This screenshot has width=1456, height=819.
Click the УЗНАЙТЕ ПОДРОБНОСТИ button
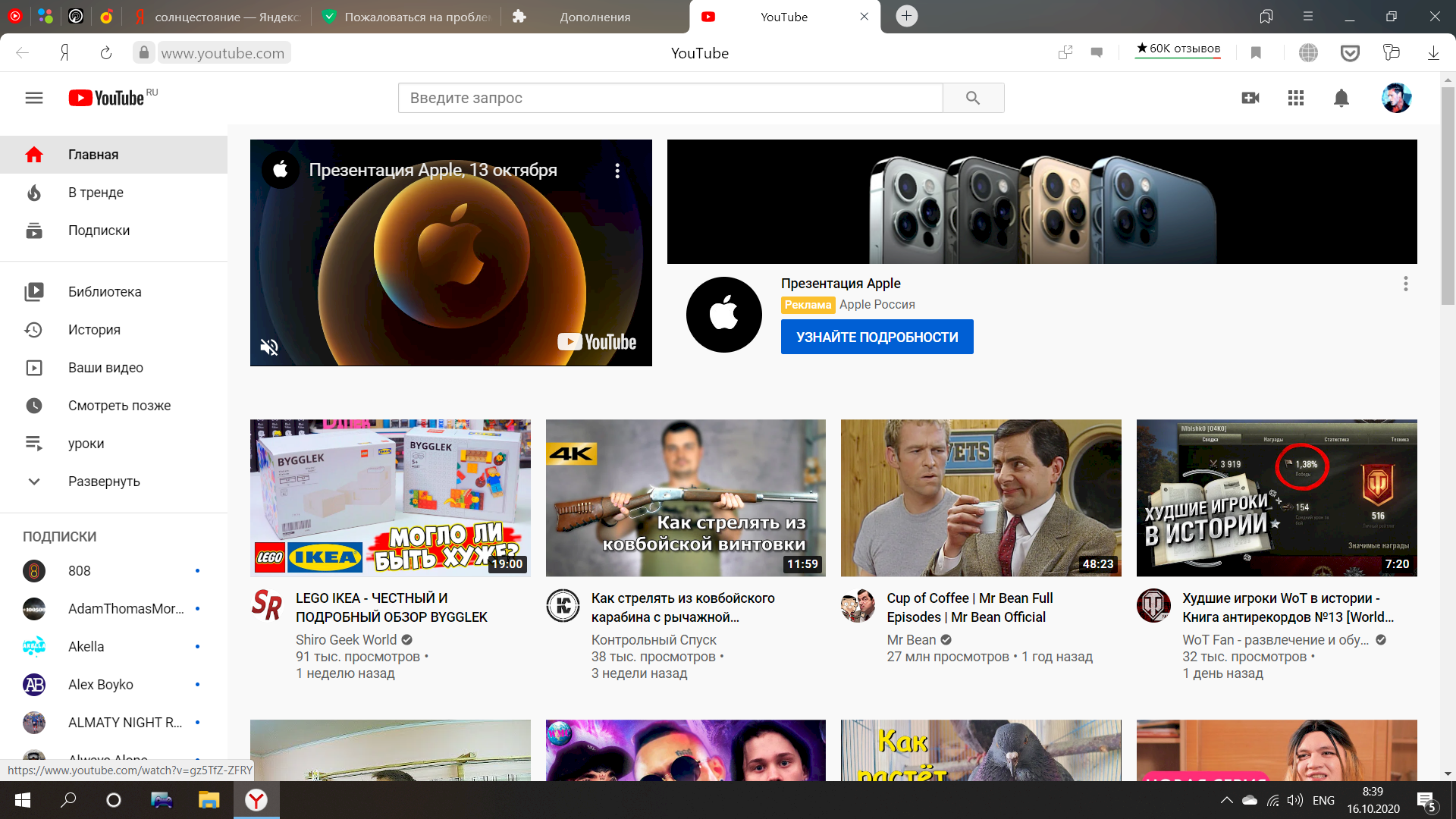click(x=877, y=336)
